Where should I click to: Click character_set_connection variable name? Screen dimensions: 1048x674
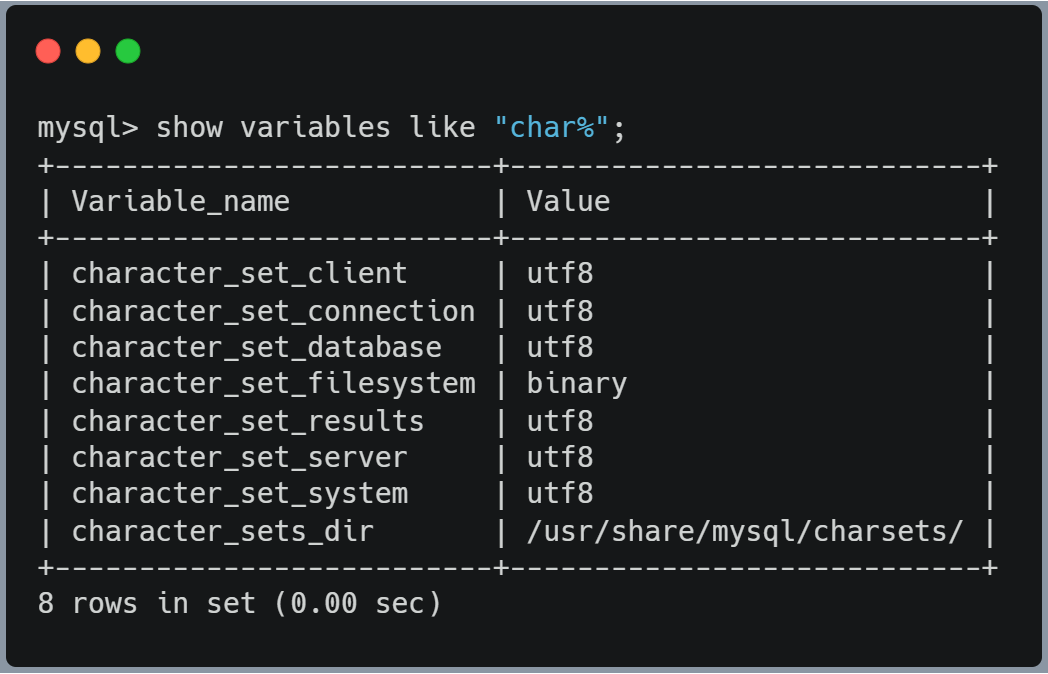point(273,311)
